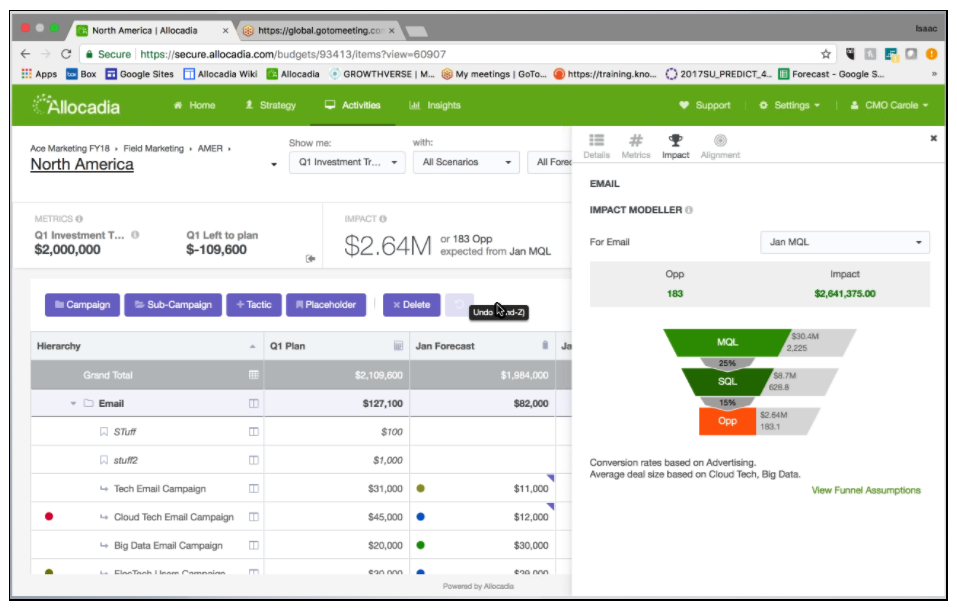Click the $45,000 Q1 Plan cell
This screenshot has width=957, height=615.
coord(336,517)
